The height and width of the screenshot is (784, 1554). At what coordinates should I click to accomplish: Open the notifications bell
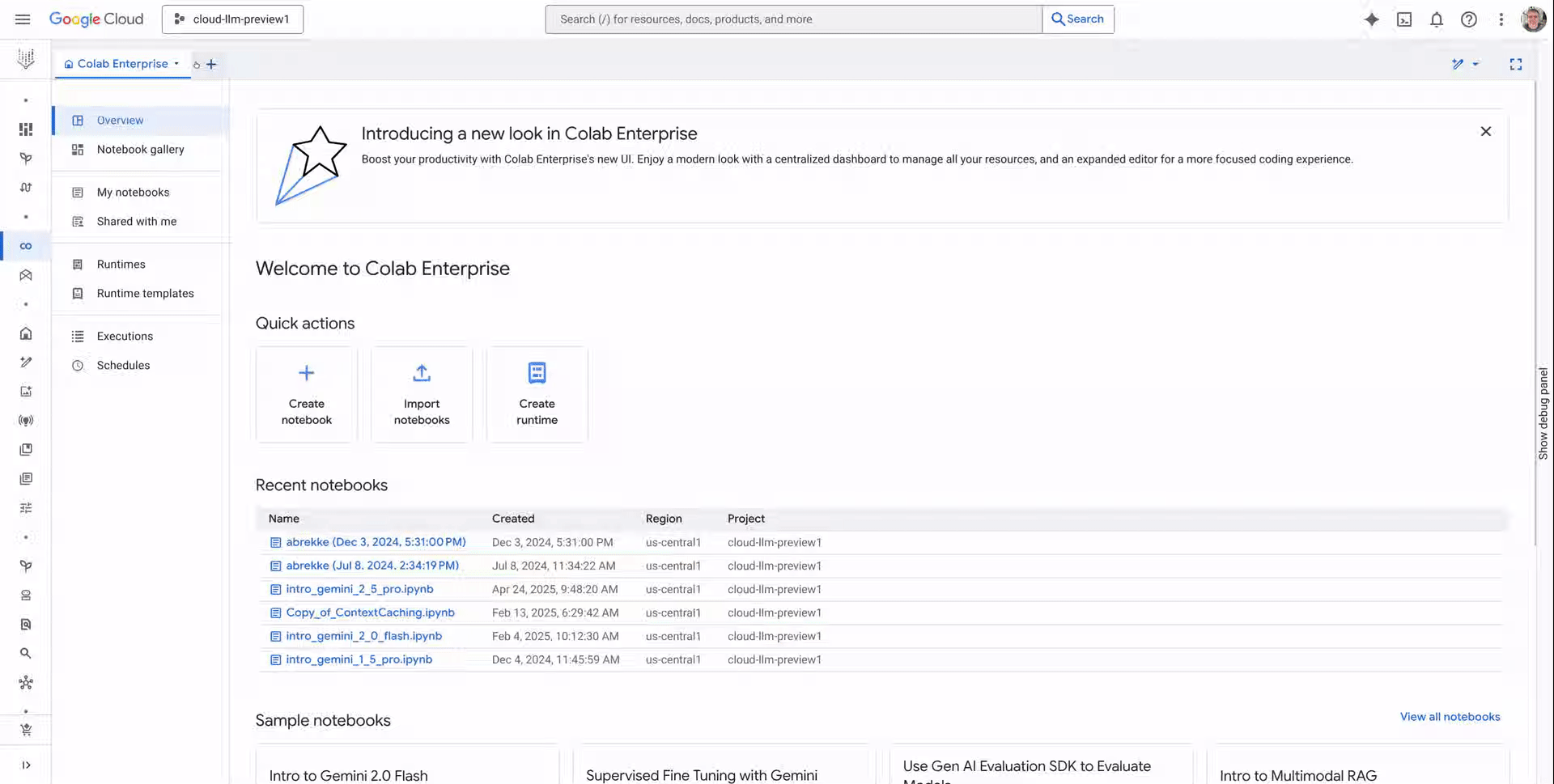(x=1437, y=19)
